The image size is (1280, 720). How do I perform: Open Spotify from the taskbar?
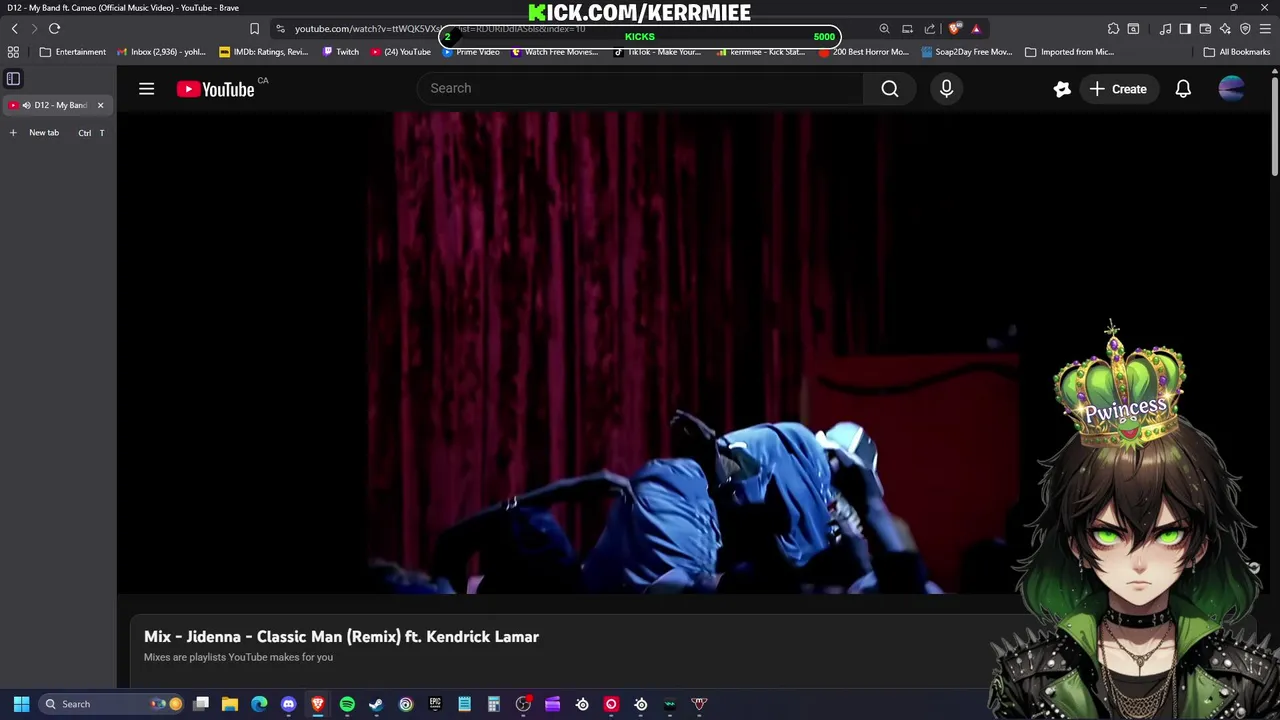pos(347,704)
